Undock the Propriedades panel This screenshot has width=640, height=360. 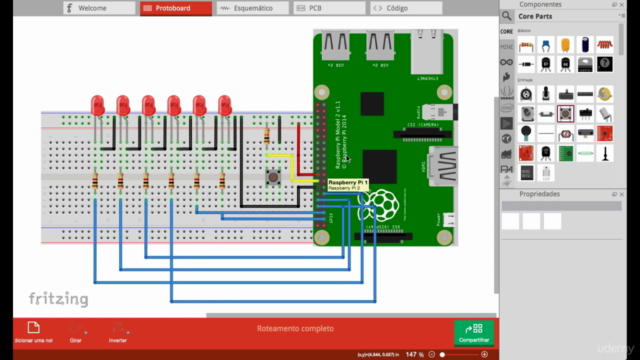[x=614, y=194]
